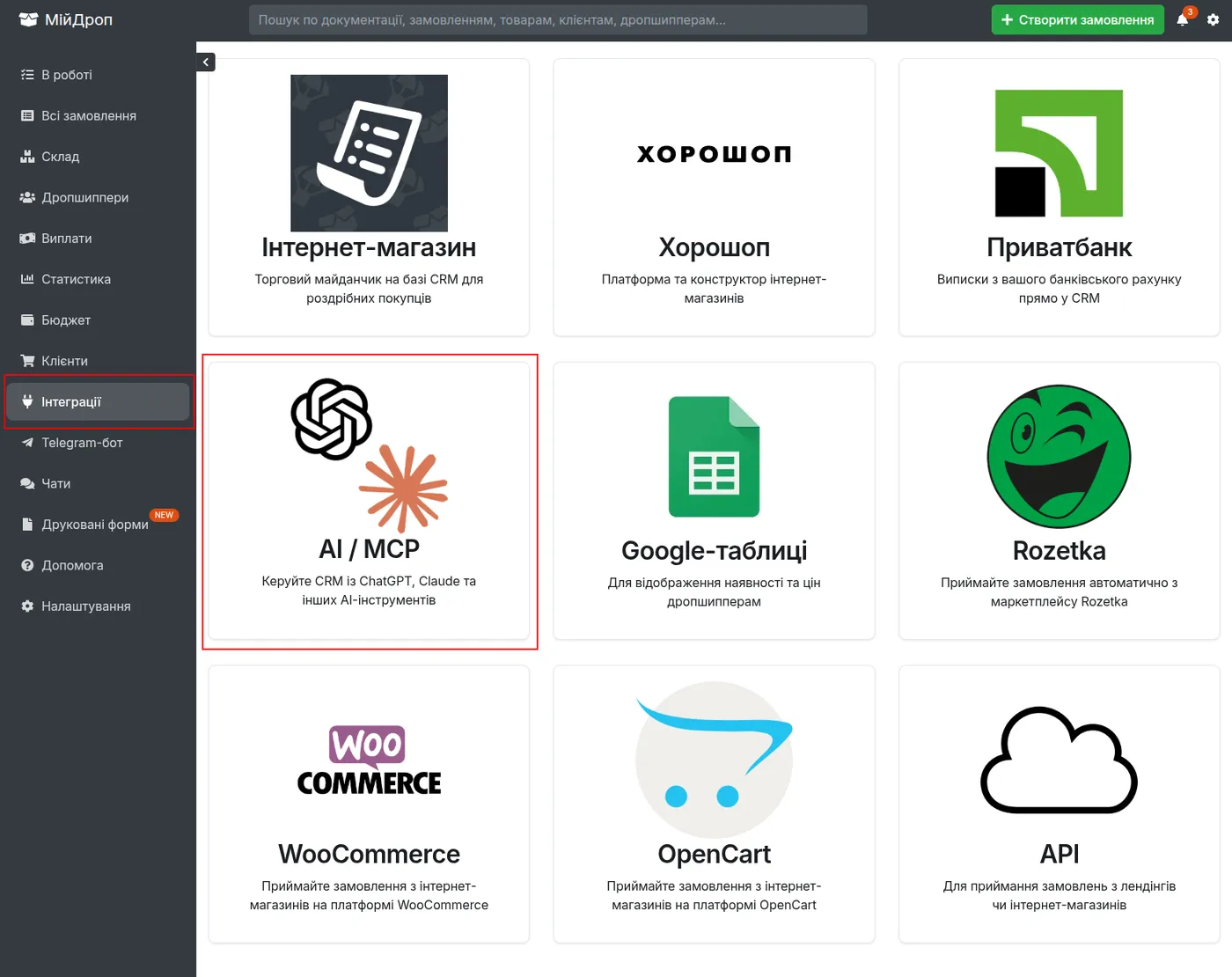1232x977 pixels.
Task: Click the Claude starburst logo
Action: coord(404,488)
